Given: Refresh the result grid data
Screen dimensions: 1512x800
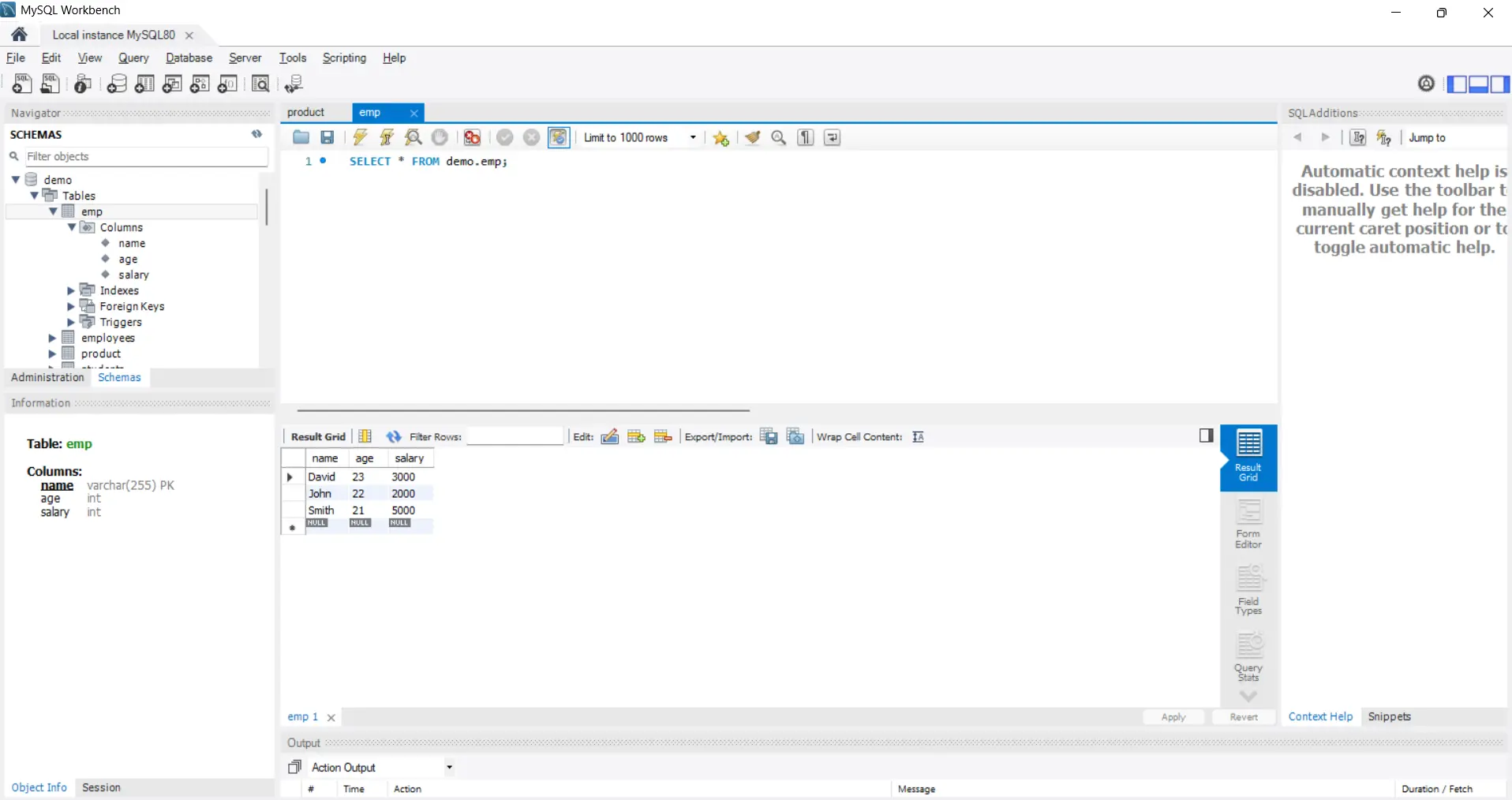Looking at the screenshot, I should click(394, 436).
